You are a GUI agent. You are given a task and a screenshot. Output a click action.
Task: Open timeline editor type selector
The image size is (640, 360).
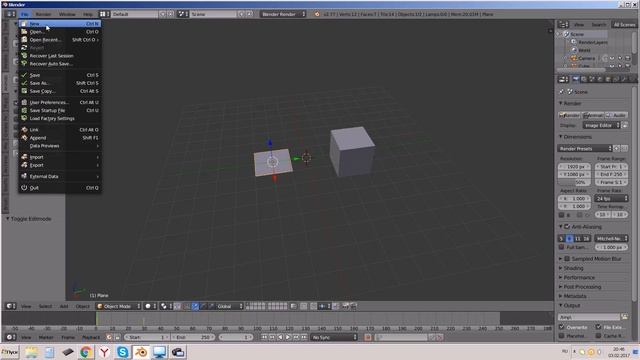click(11, 338)
